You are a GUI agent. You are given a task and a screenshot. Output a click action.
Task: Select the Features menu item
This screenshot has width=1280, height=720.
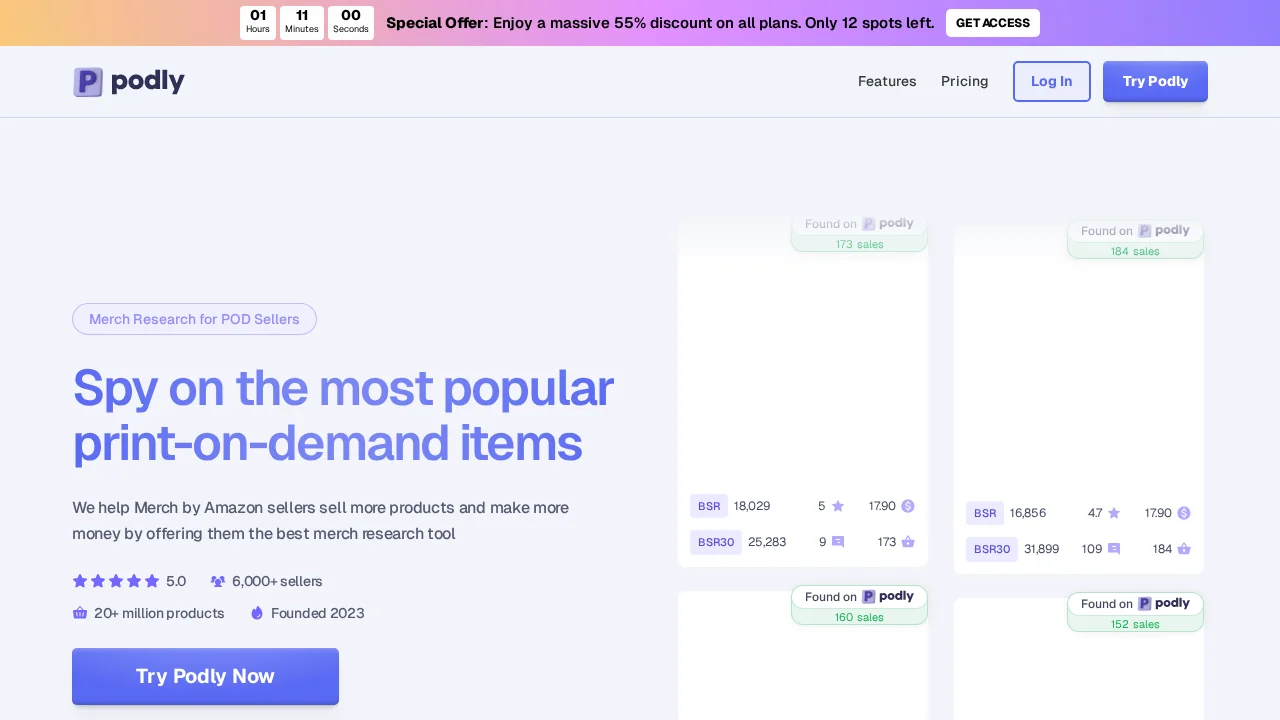(x=887, y=81)
